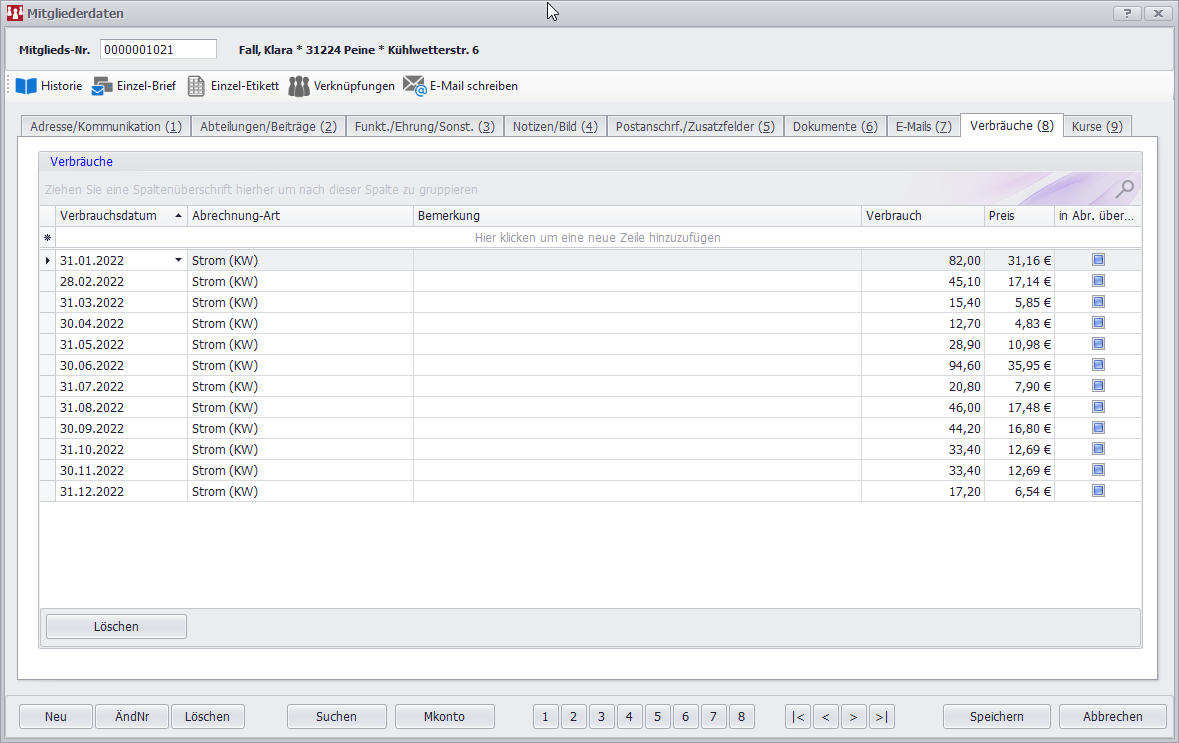Click the Einzel-Etikett label icon
Viewport: 1179px width, 743px height.
point(197,86)
